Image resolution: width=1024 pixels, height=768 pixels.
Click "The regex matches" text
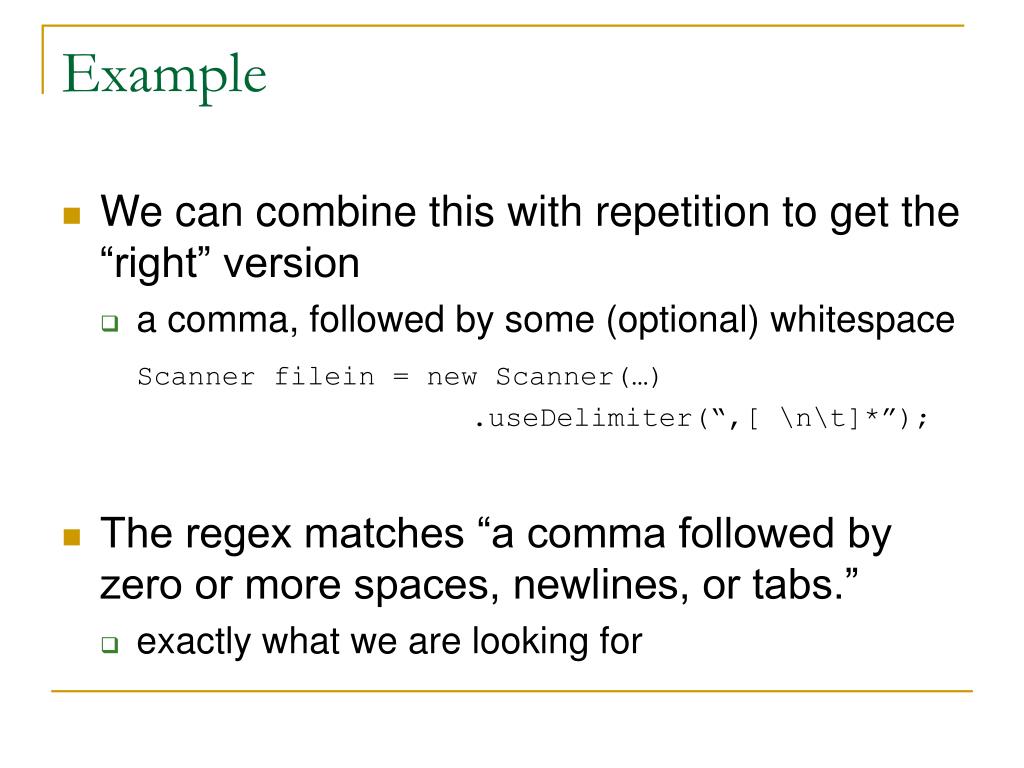(x=282, y=534)
